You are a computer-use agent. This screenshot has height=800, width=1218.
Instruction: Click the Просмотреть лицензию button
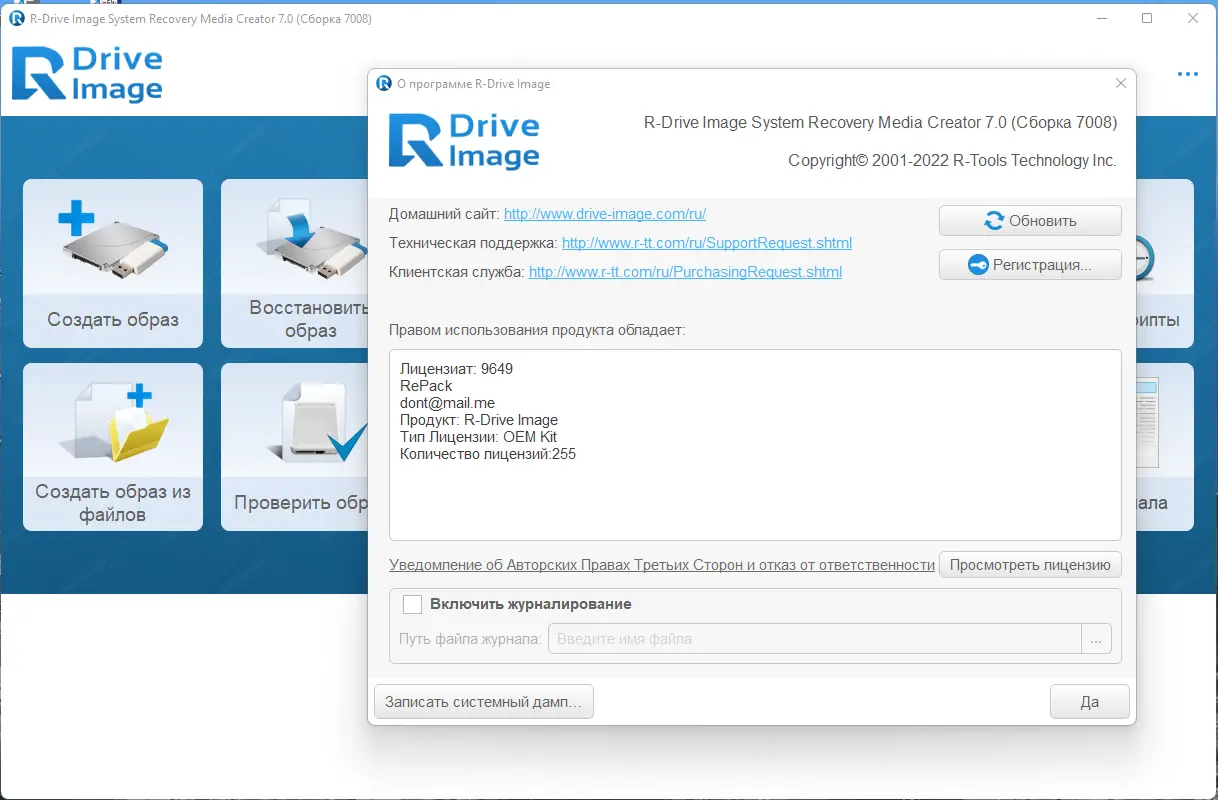pyautogui.click(x=1030, y=565)
